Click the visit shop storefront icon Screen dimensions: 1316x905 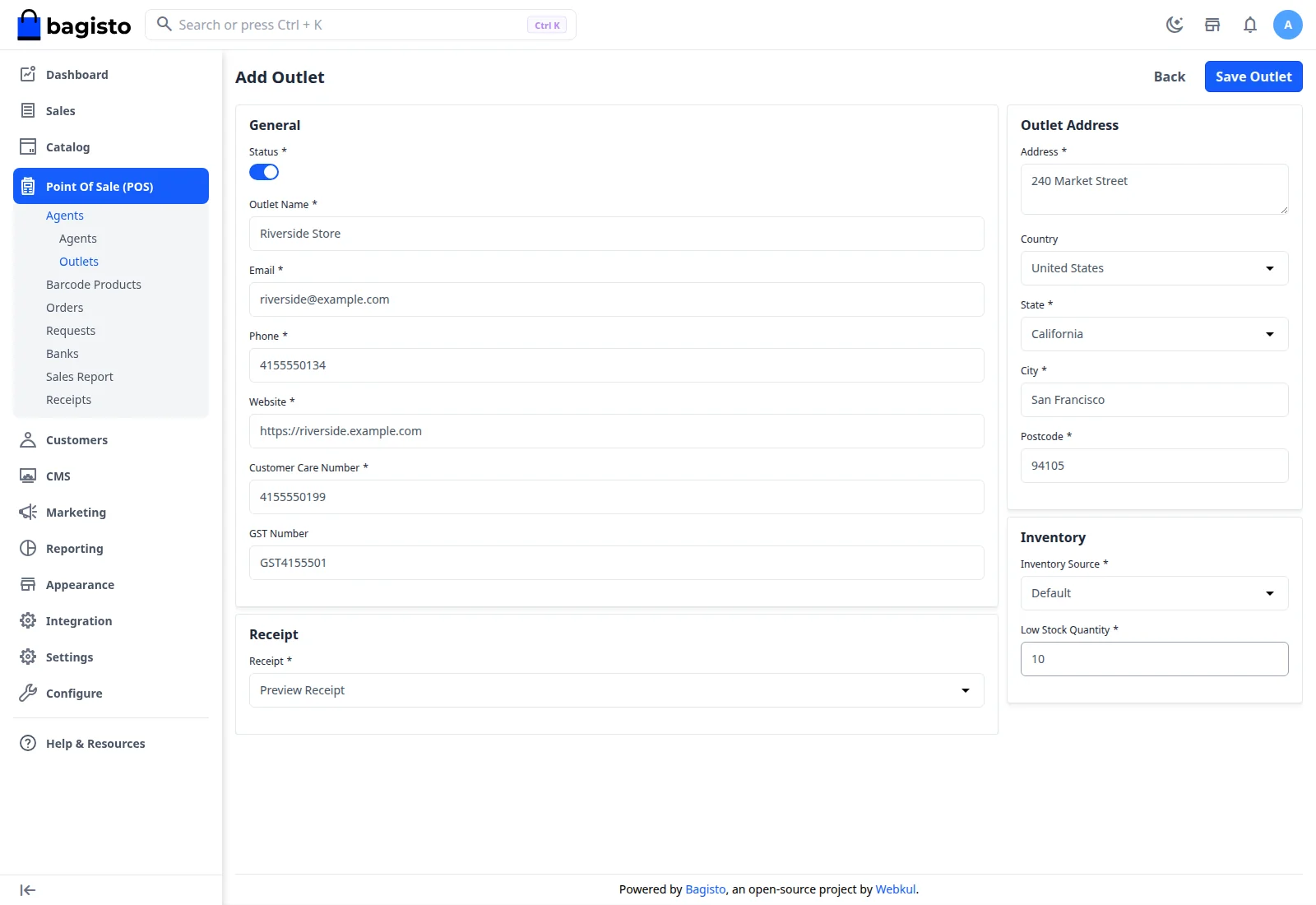1212,25
